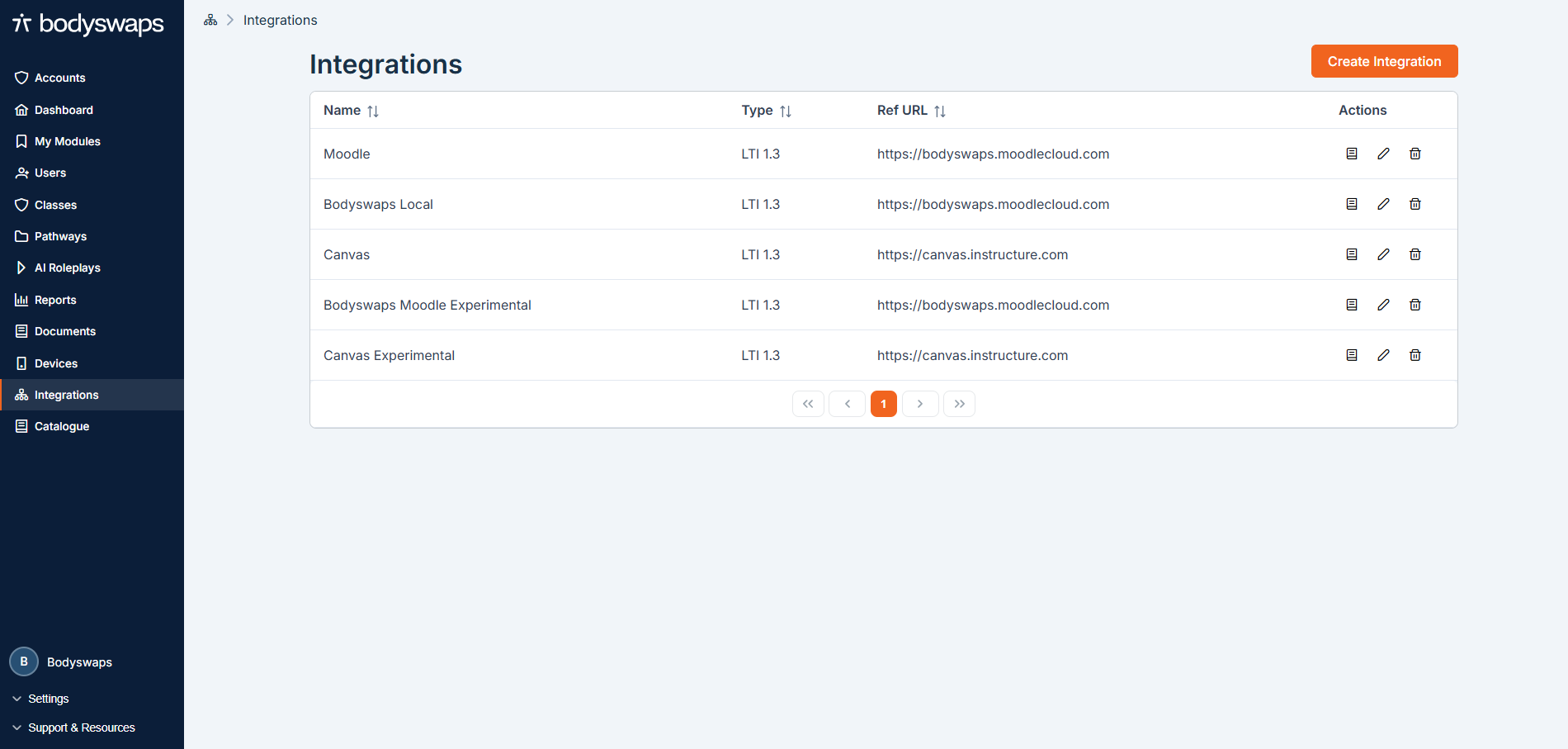Edit the Canvas Experimental integration
Viewport: 1568px width, 749px height.
pos(1383,355)
